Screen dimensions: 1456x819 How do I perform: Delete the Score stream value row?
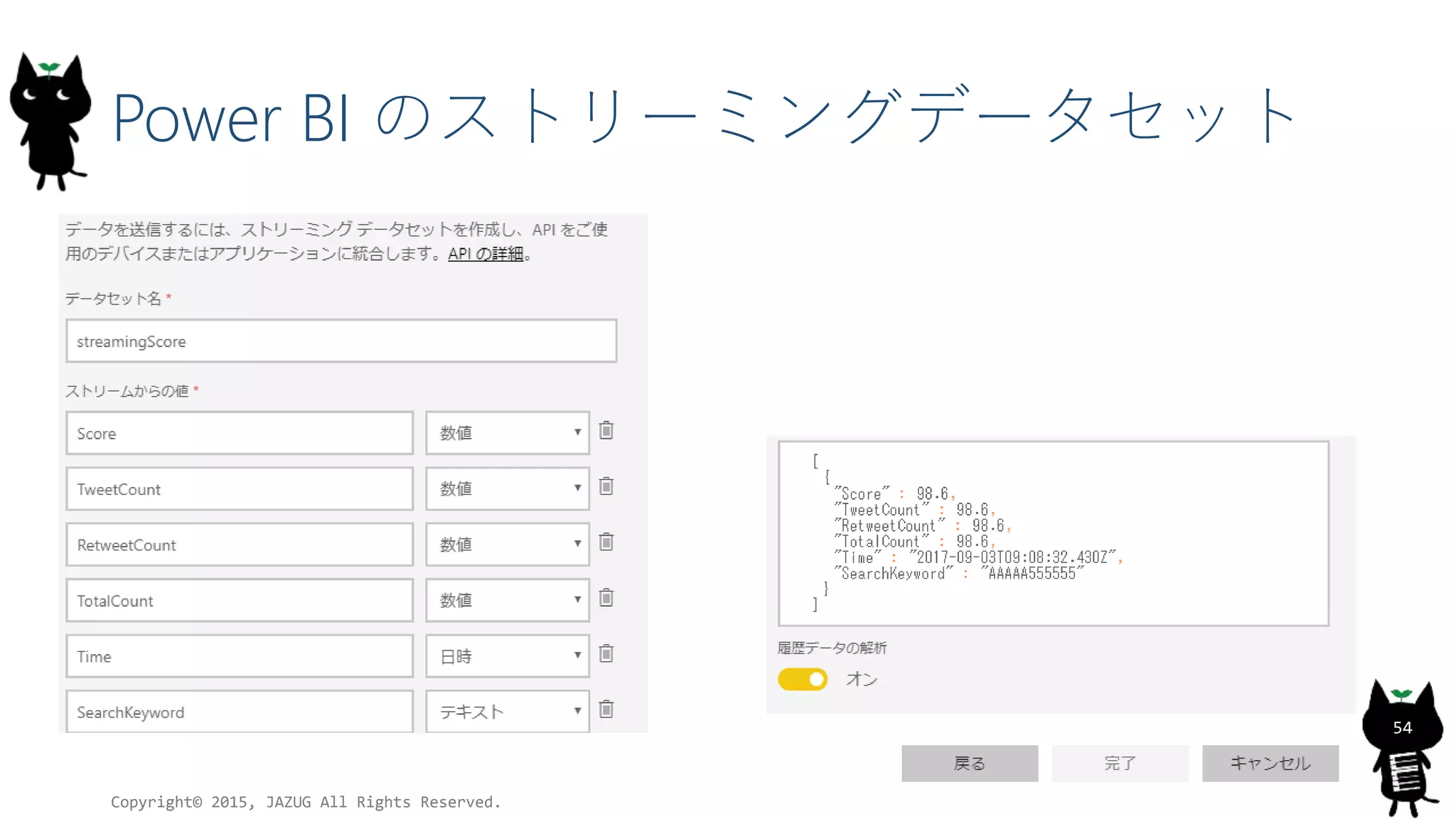click(606, 430)
